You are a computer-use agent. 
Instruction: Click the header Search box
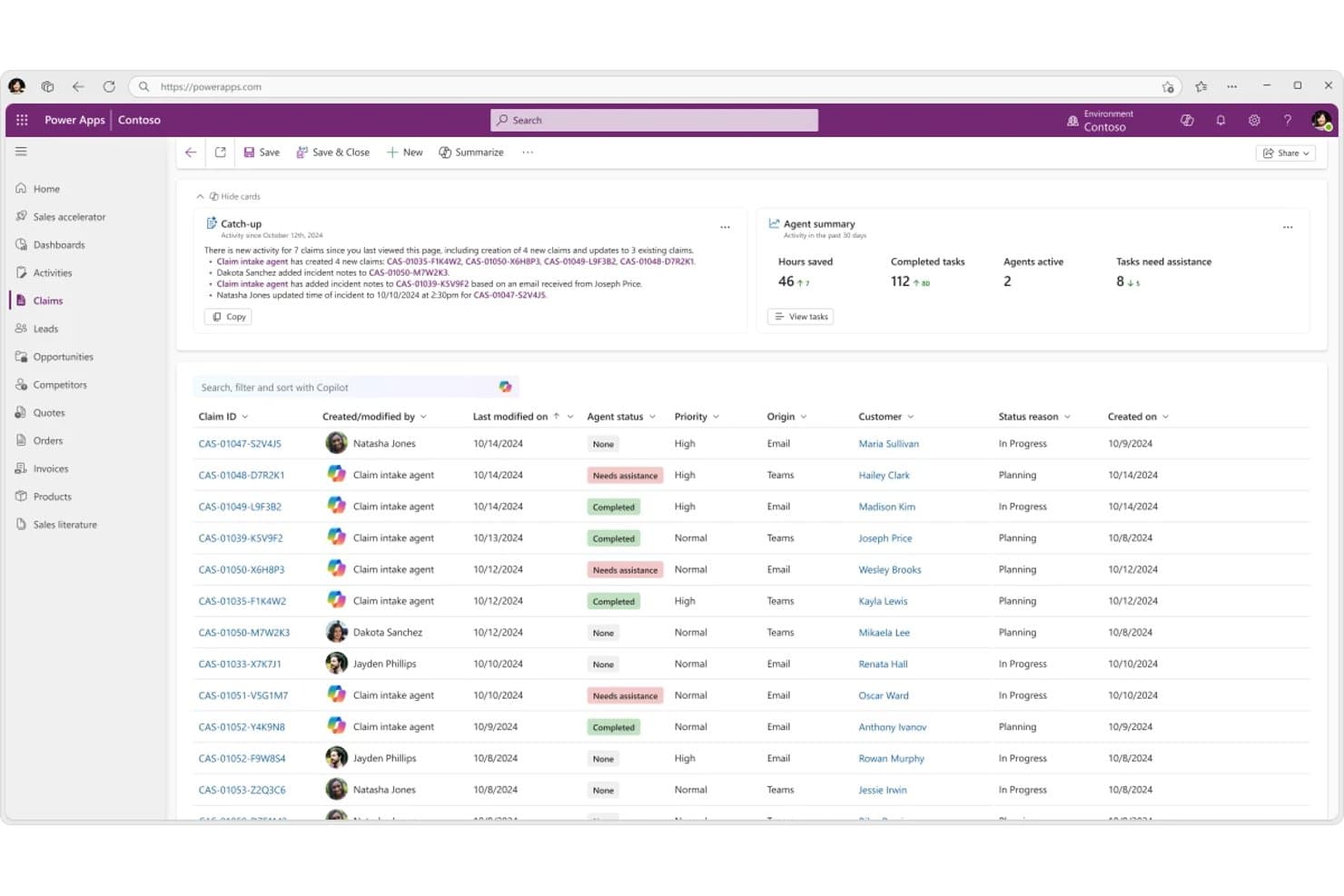click(654, 120)
